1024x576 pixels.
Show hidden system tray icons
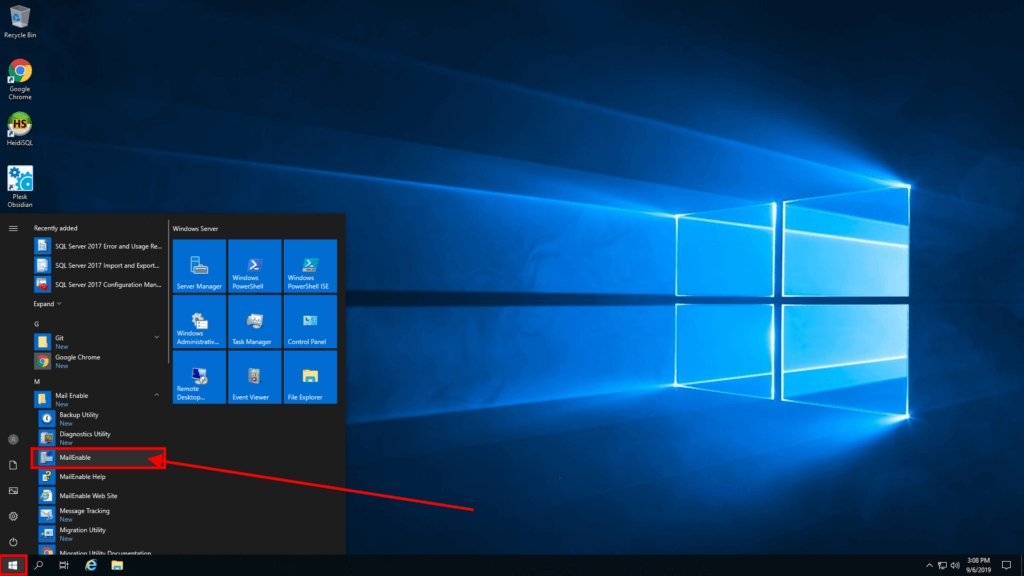click(929, 564)
